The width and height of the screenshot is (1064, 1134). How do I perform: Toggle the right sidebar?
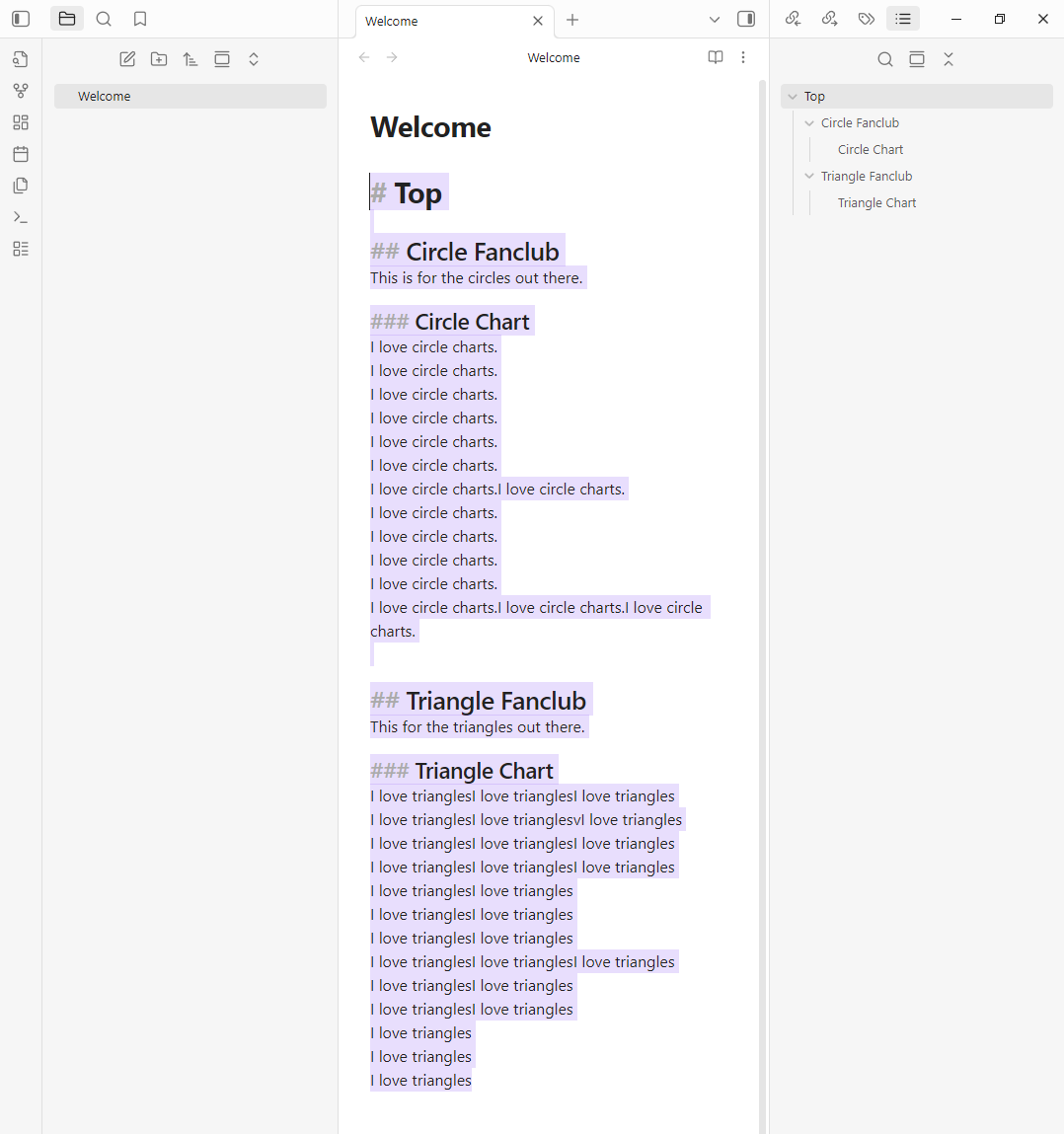746,19
